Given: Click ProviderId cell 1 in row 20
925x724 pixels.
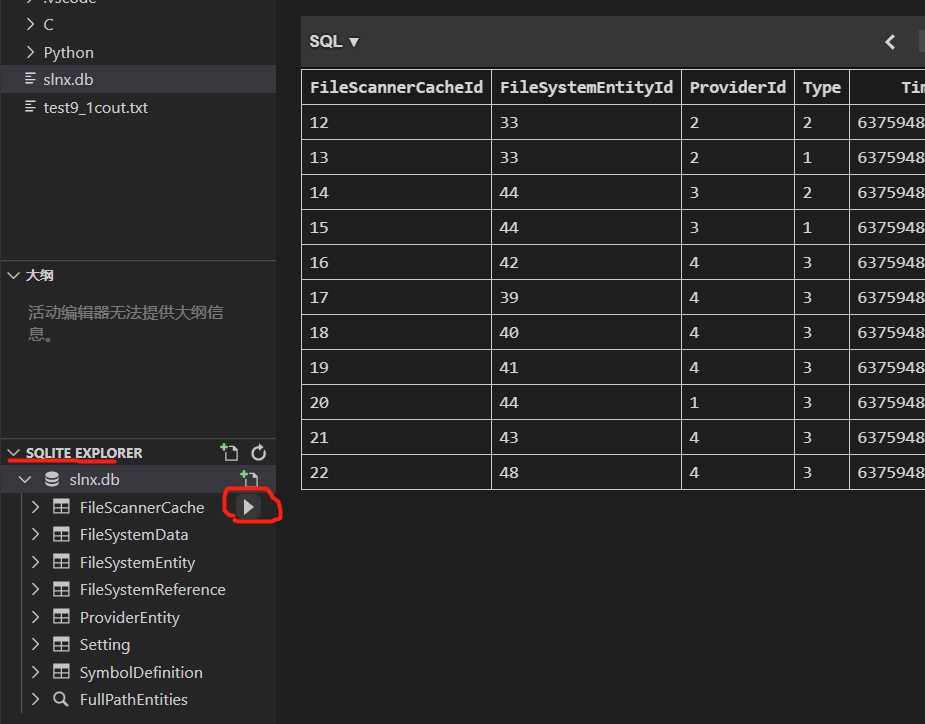Looking at the screenshot, I should point(738,402).
